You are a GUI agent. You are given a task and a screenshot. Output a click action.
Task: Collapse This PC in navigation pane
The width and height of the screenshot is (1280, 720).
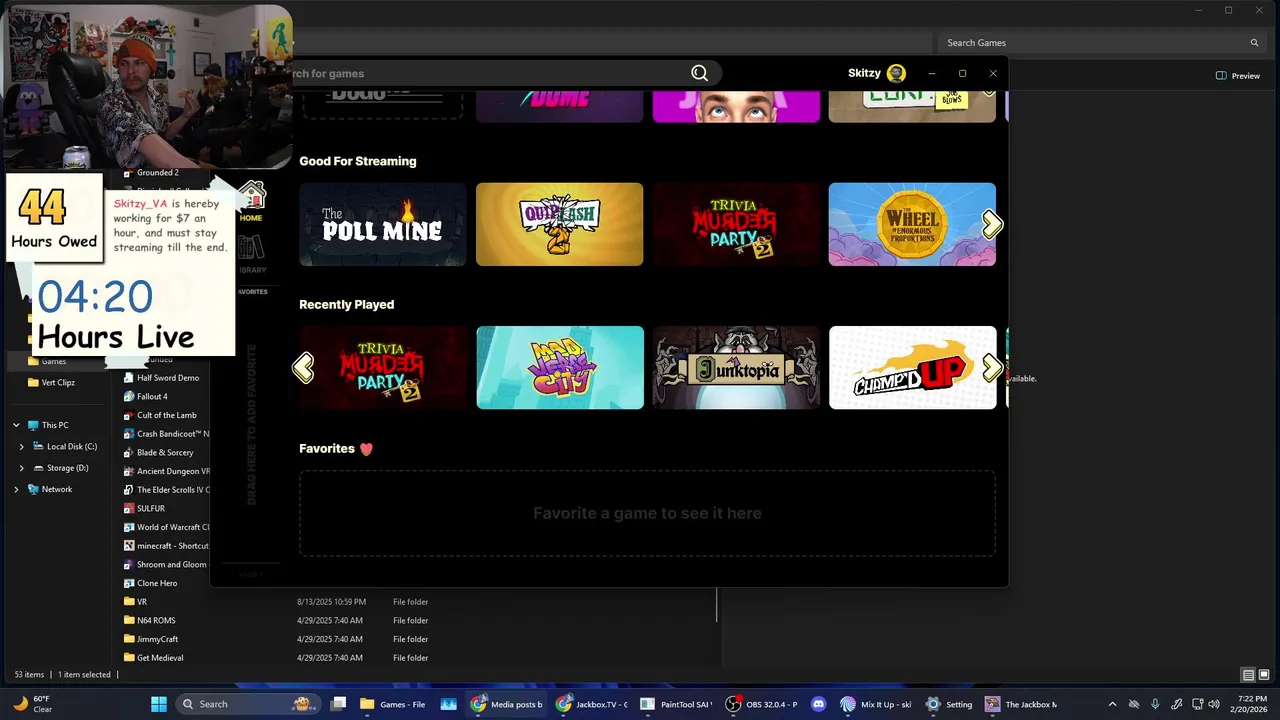pos(16,425)
